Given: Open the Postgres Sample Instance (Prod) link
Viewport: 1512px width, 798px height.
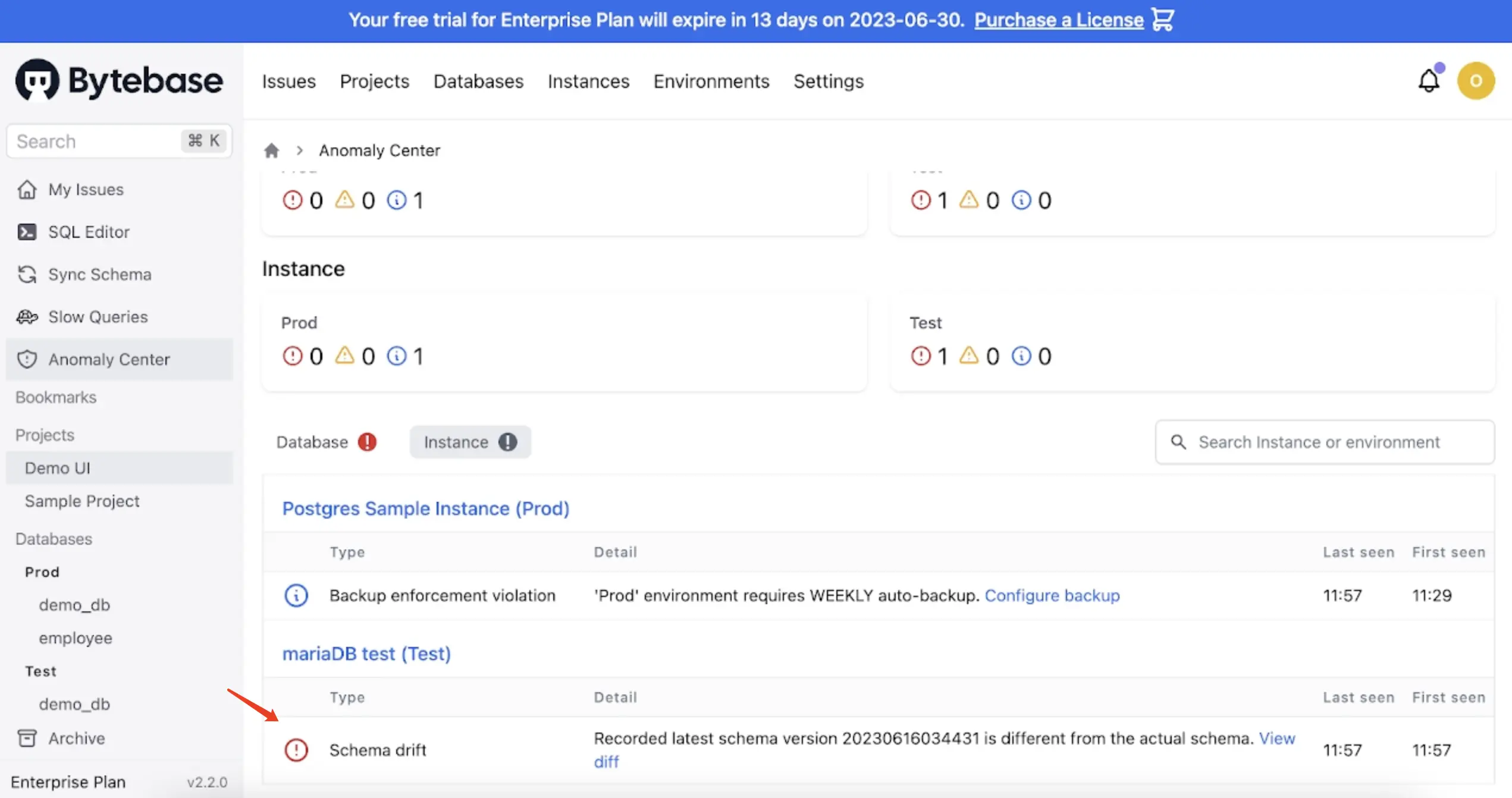Looking at the screenshot, I should pyautogui.click(x=426, y=508).
